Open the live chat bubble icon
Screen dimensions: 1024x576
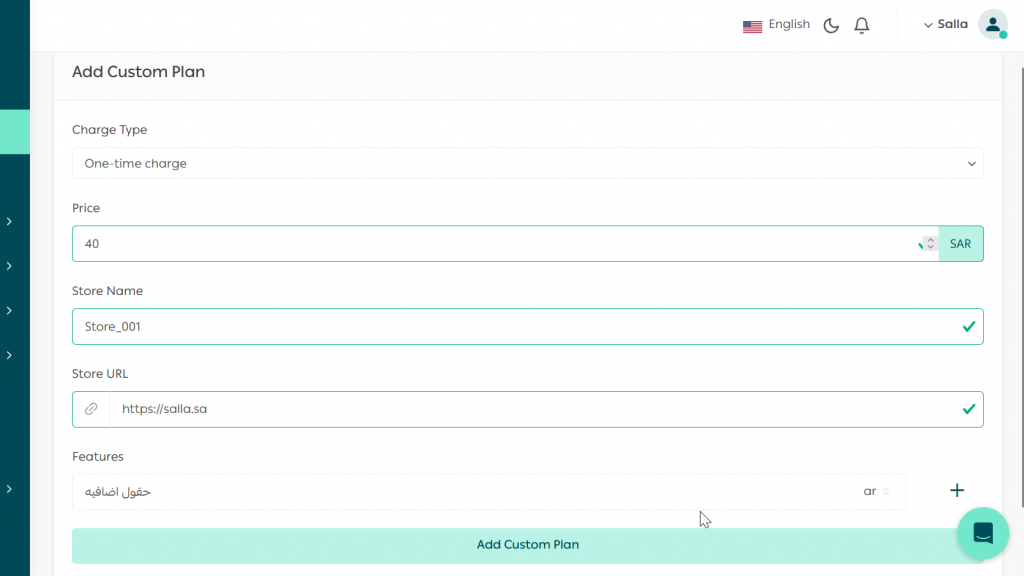click(982, 533)
